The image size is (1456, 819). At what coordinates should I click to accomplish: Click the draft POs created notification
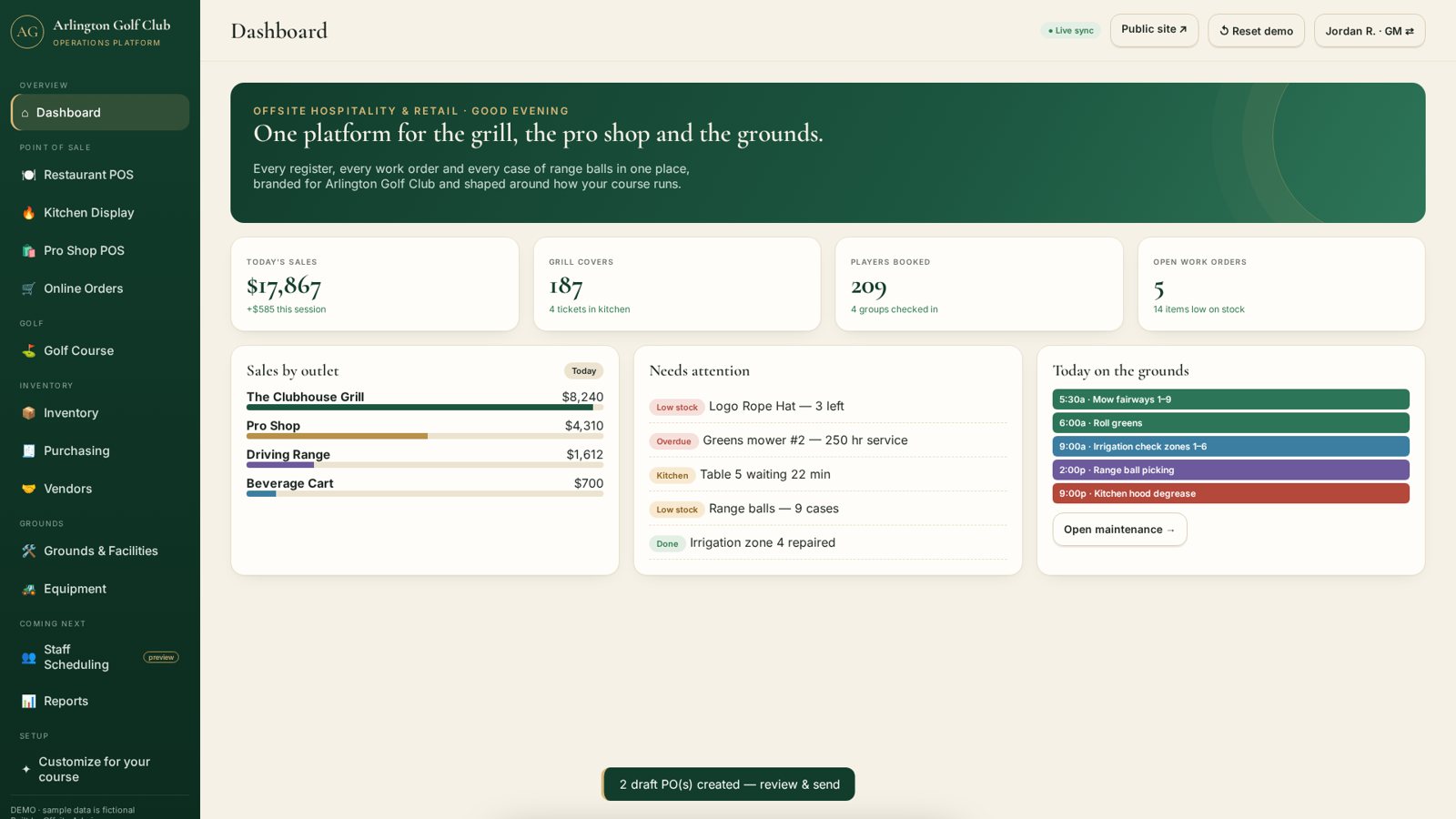729,784
